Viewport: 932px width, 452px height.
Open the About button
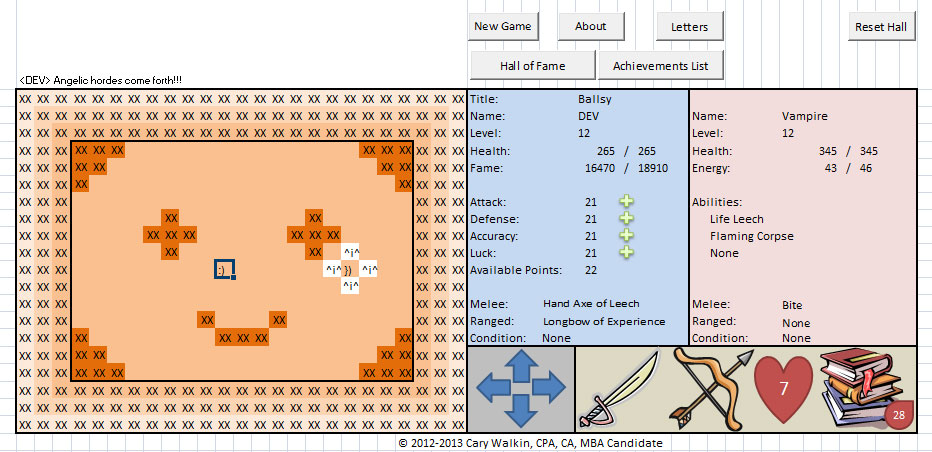(x=590, y=27)
